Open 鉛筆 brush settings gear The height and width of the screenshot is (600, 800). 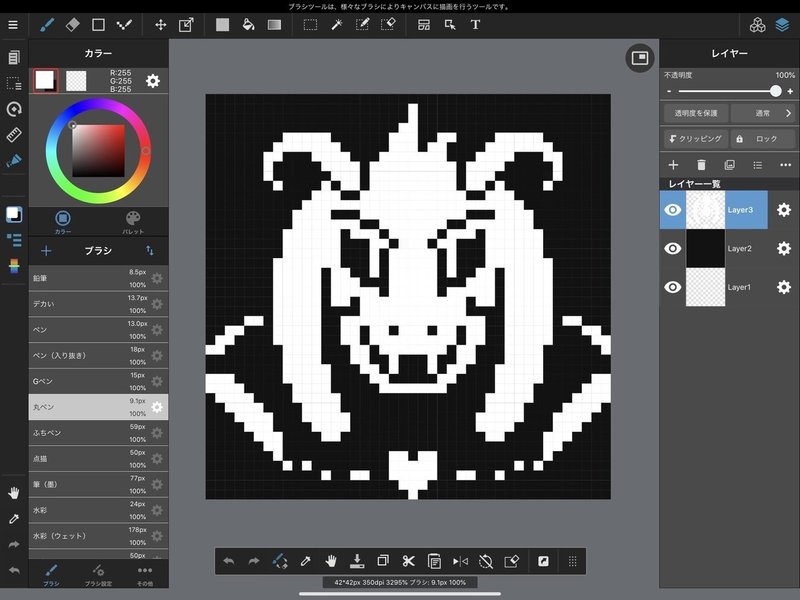click(157, 278)
